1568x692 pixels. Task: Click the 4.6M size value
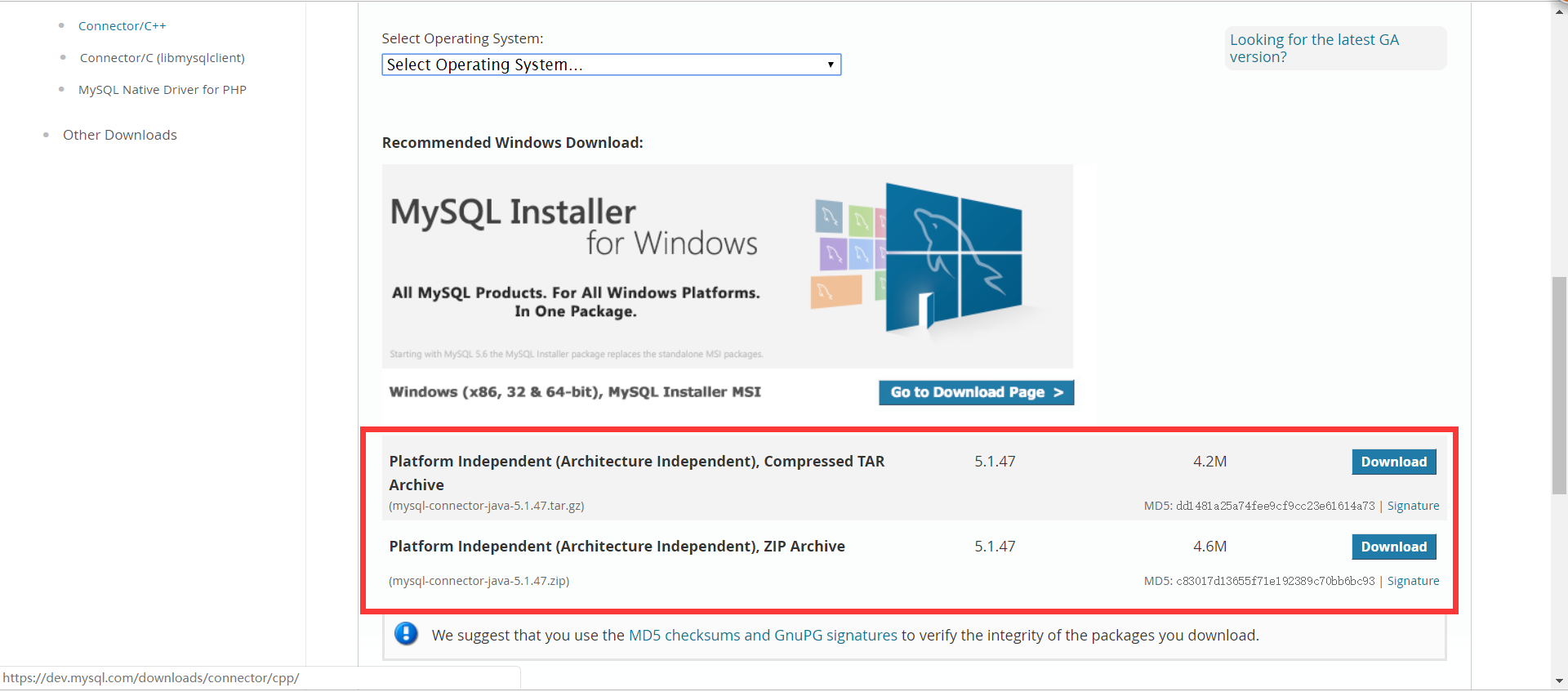pos(1209,547)
